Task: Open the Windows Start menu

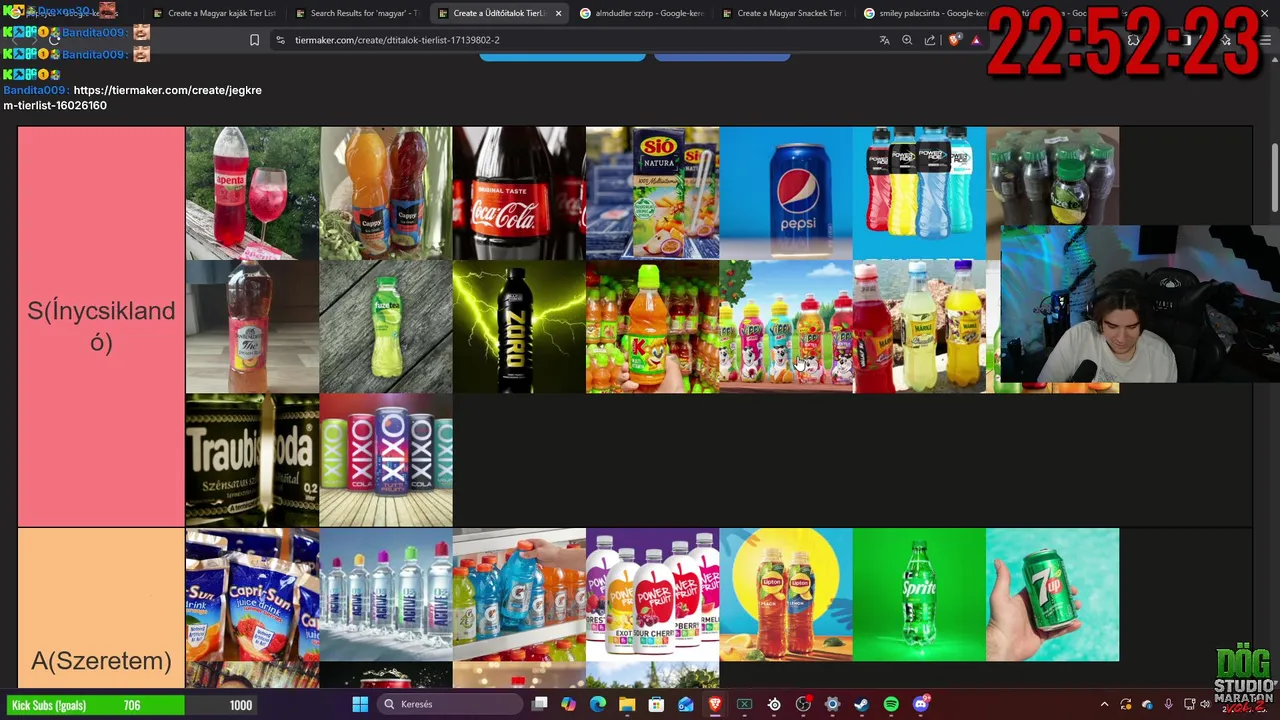Action: tap(360, 704)
